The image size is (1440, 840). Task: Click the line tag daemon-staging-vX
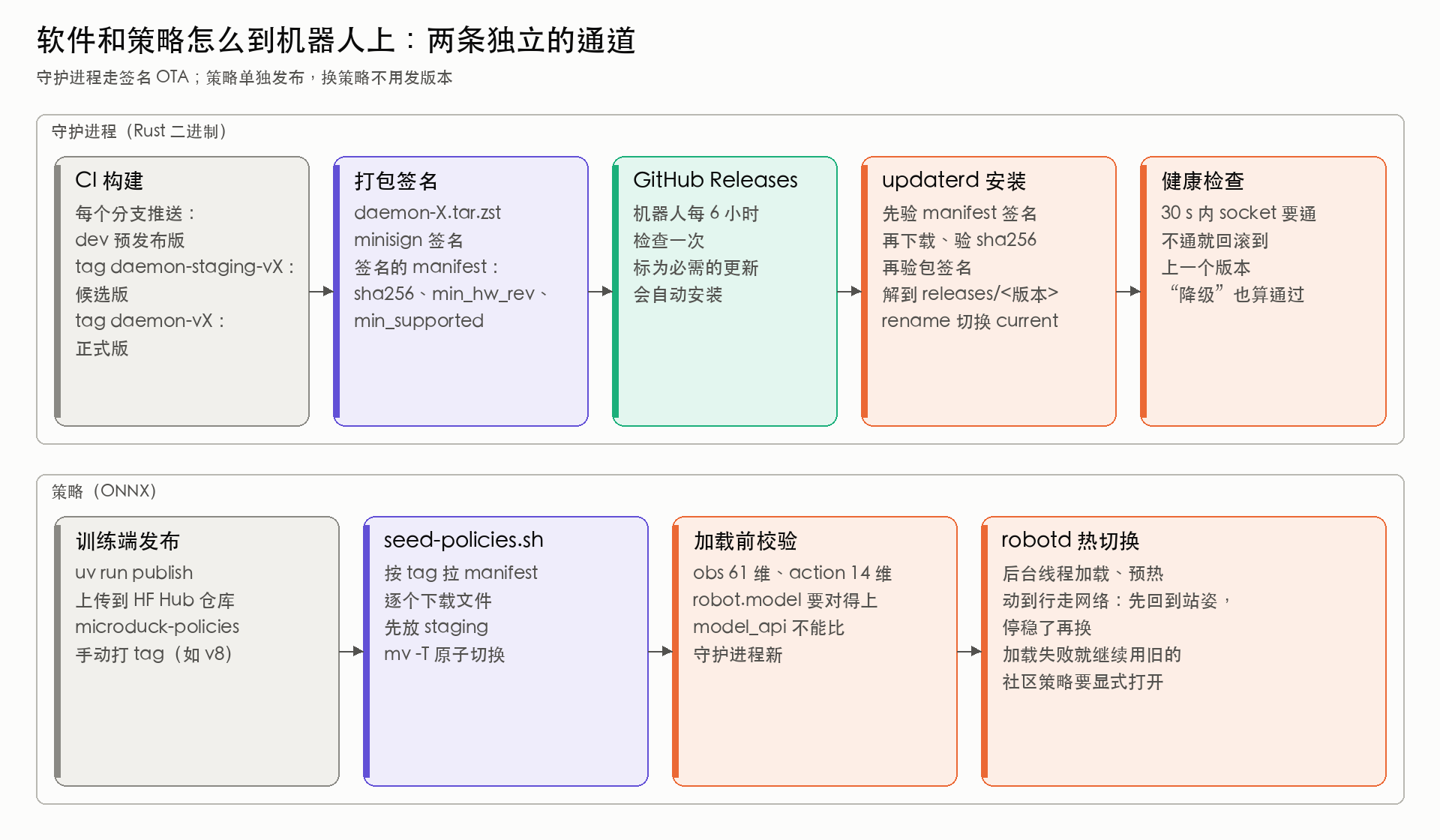tap(179, 267)
